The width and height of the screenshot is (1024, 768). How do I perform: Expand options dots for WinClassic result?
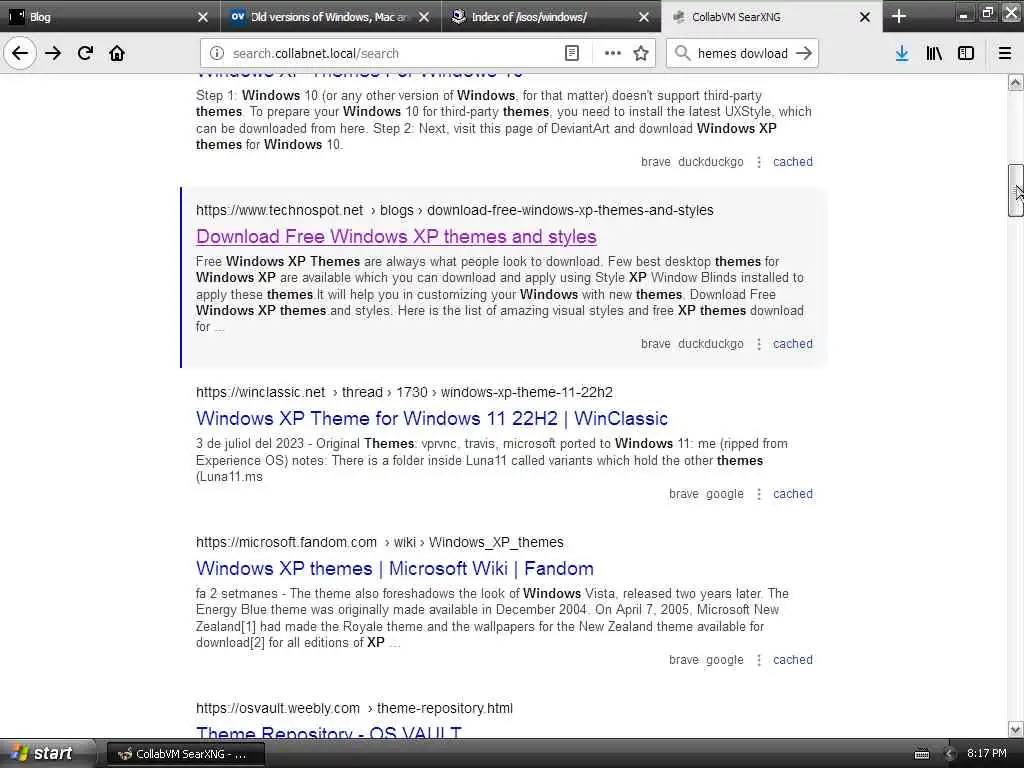(x=759, y=494)
